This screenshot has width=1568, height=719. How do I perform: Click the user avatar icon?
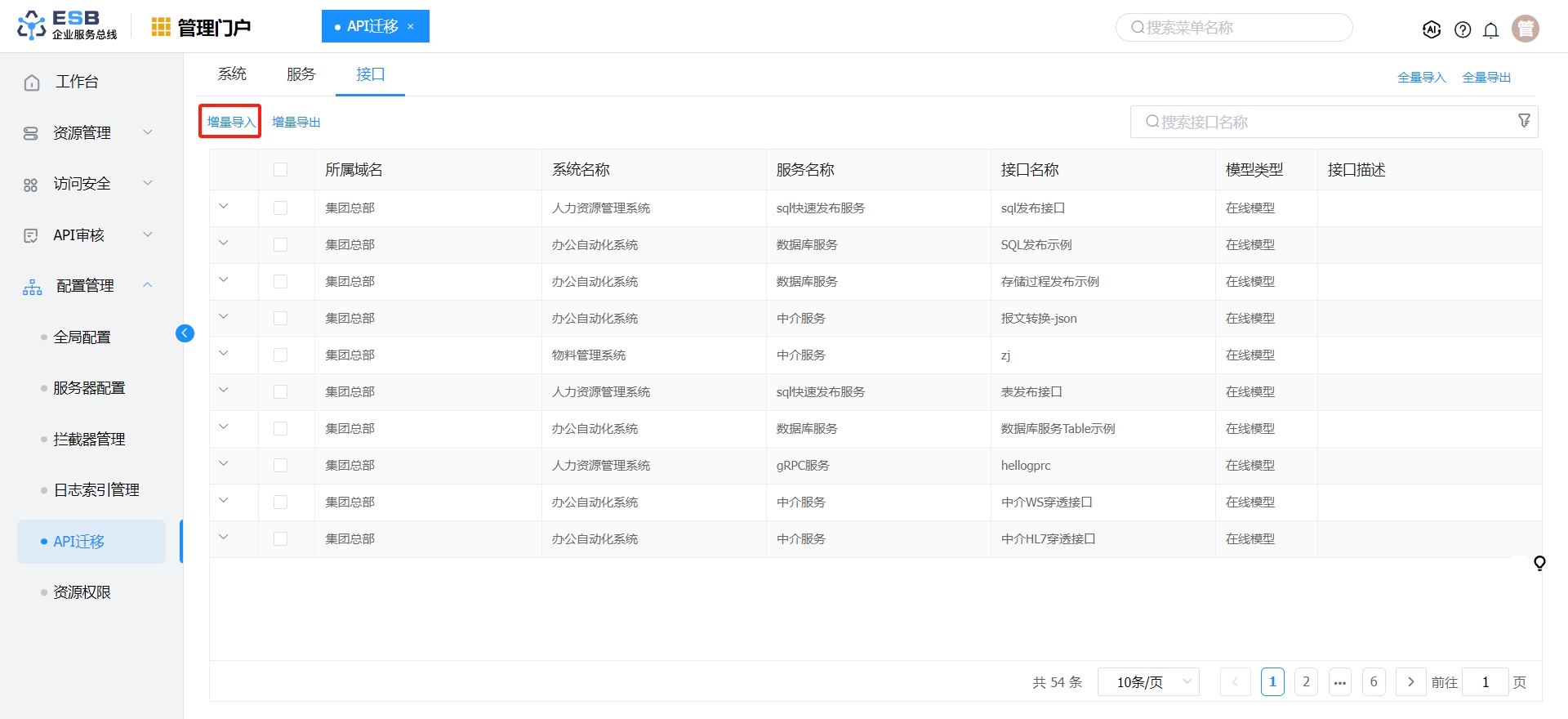click(x=1525, y=29)
